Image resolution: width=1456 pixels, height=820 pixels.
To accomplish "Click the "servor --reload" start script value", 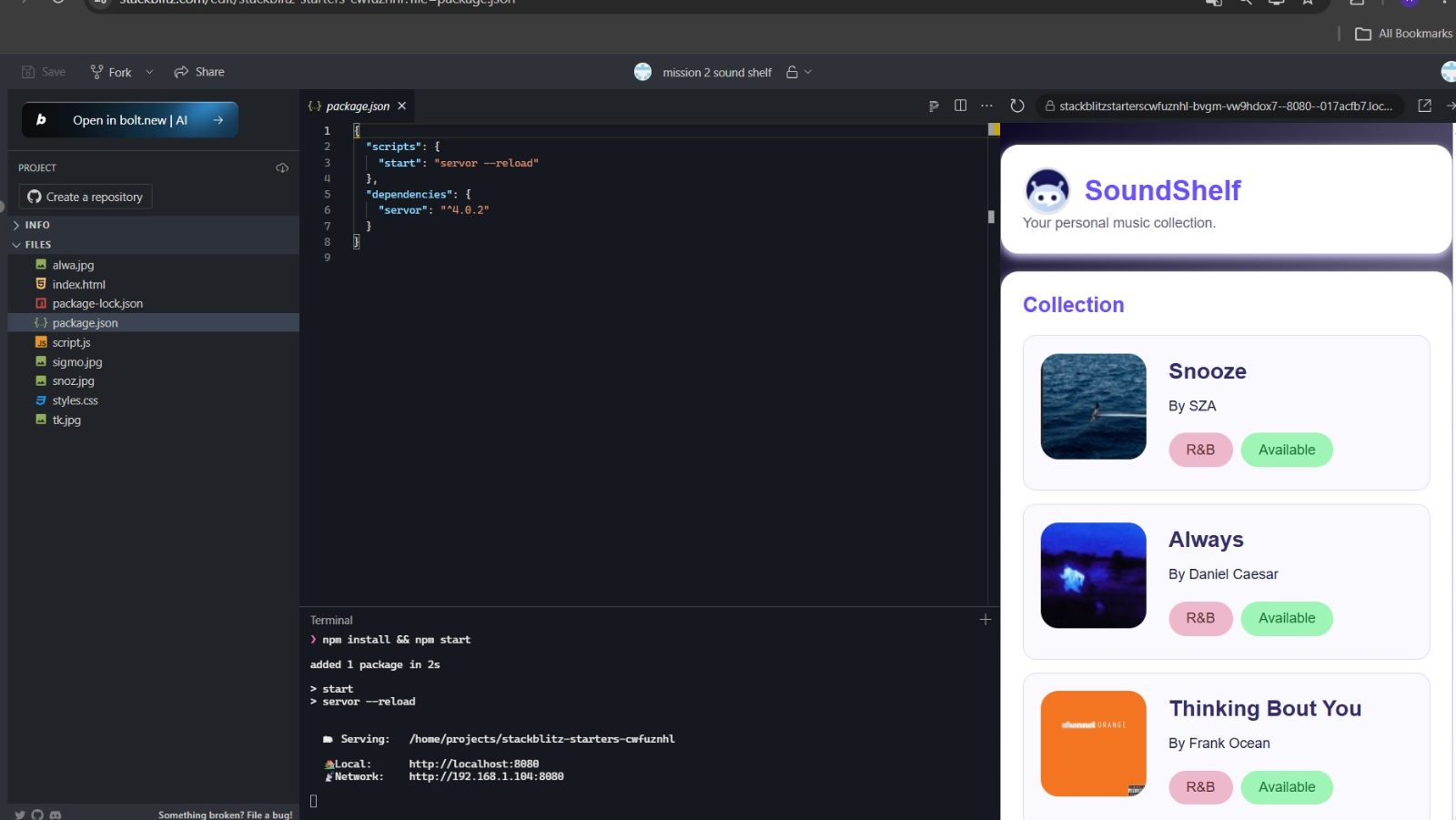I will pos(487,163).
